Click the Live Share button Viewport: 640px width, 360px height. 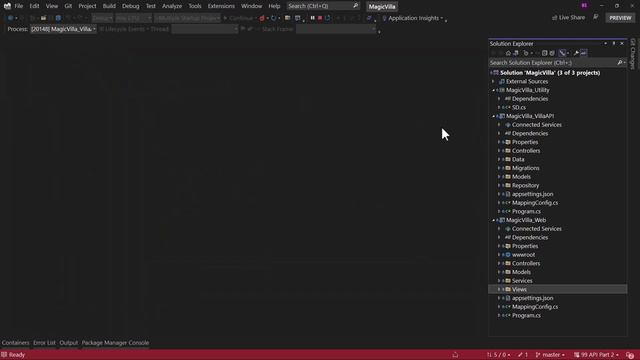click(569, 18)
